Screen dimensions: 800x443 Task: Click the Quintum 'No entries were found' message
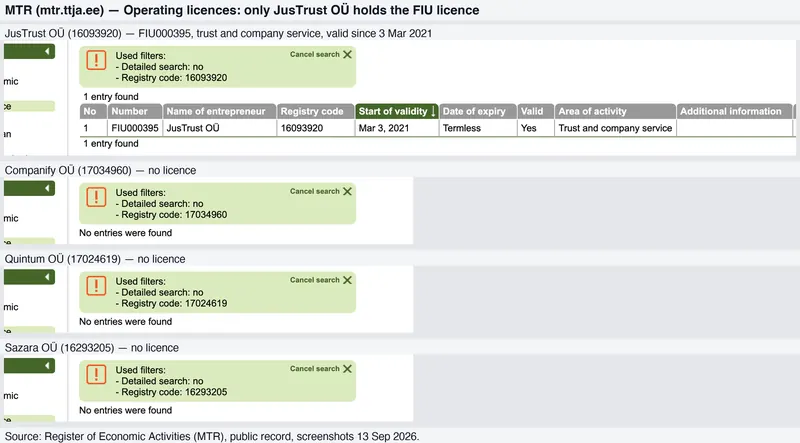pos(126,322)
